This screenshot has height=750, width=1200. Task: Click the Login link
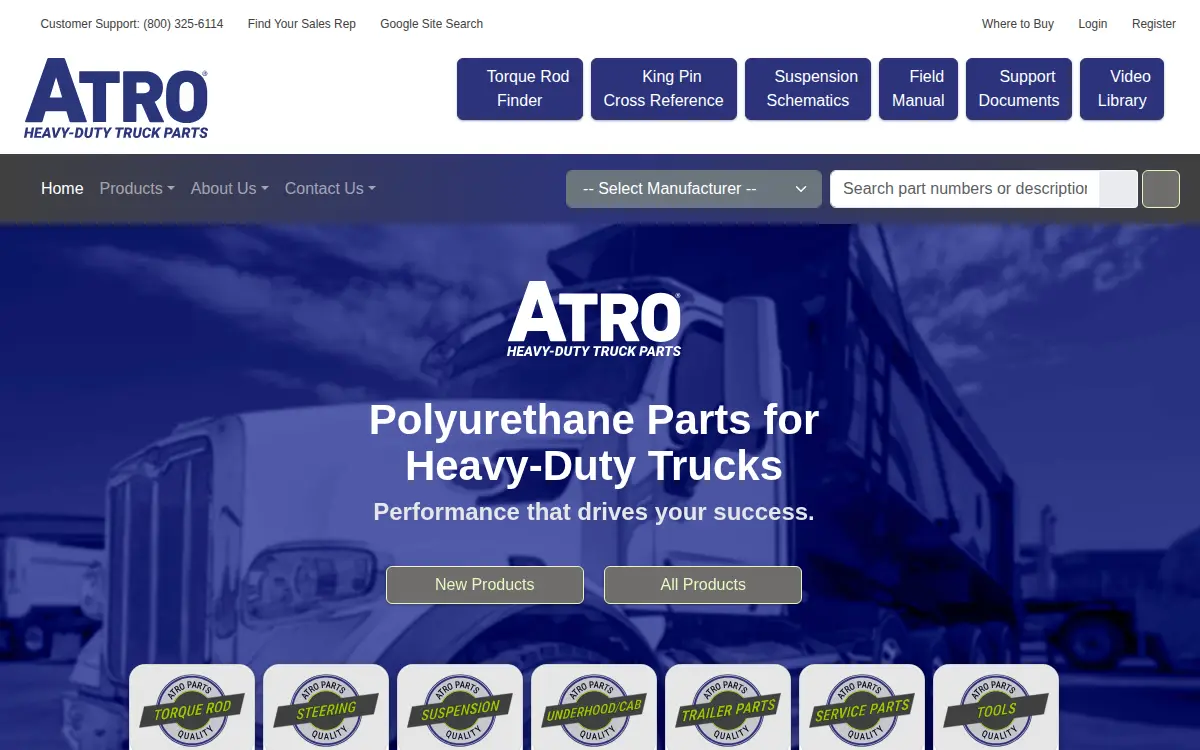1093,24
